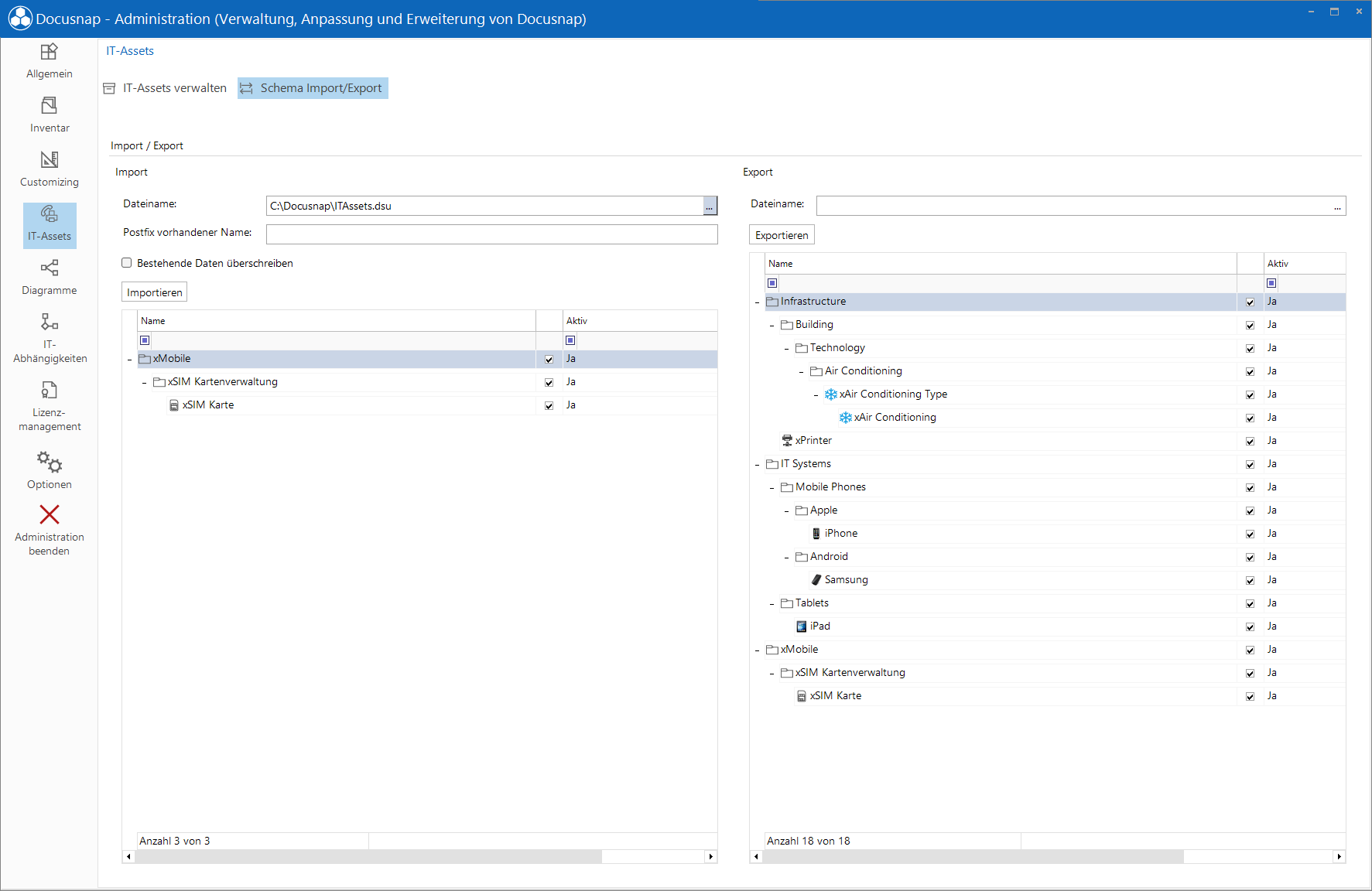Open Lizenzmanagement sidebar icon

pos(50,390)
